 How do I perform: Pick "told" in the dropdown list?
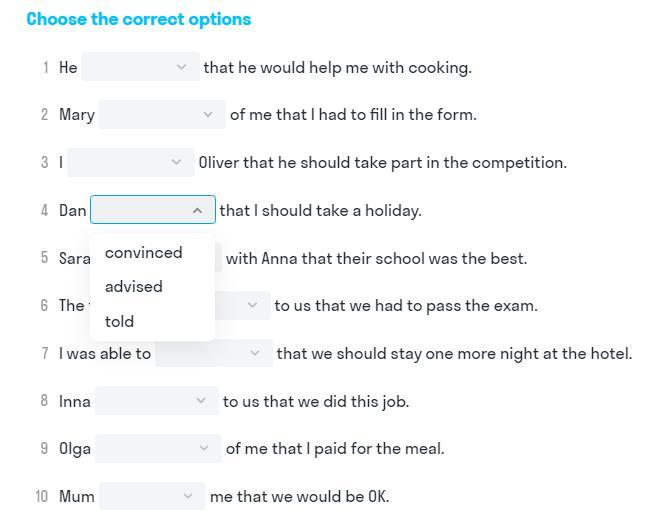tap(120, 321)
